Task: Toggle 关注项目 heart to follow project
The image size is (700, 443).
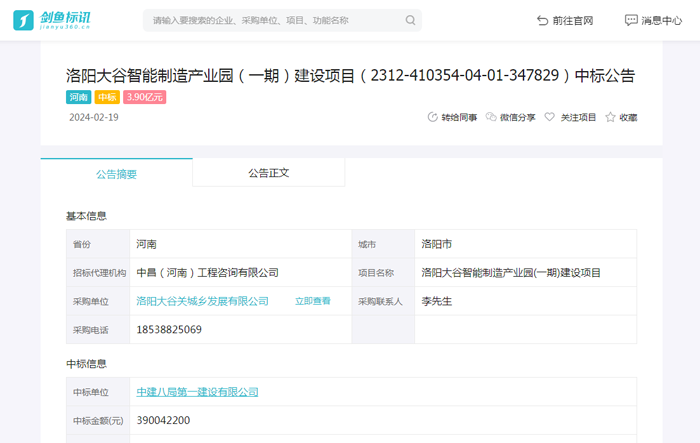Action: point(549,117)
